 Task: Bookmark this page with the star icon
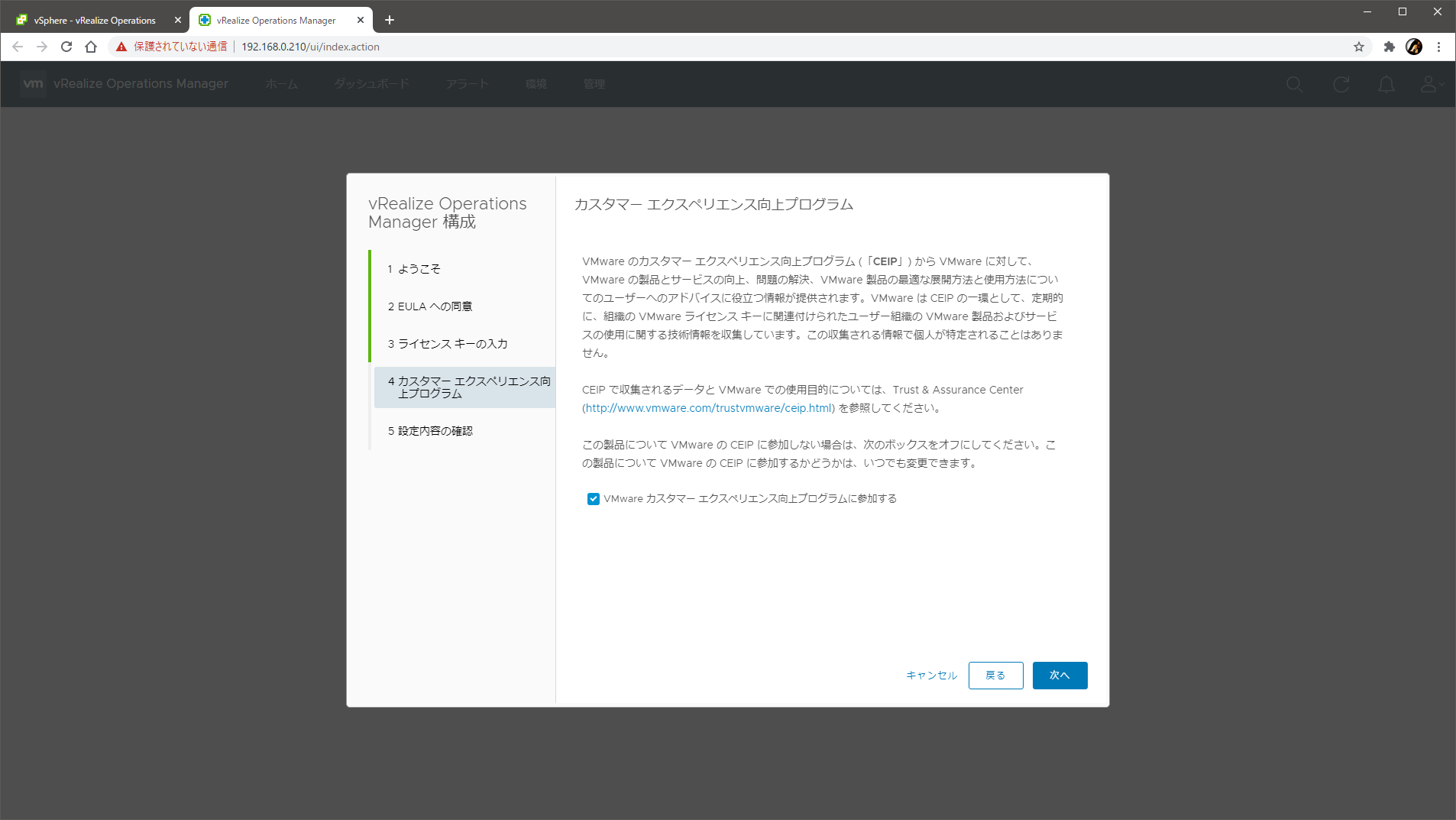point(1358,47)
